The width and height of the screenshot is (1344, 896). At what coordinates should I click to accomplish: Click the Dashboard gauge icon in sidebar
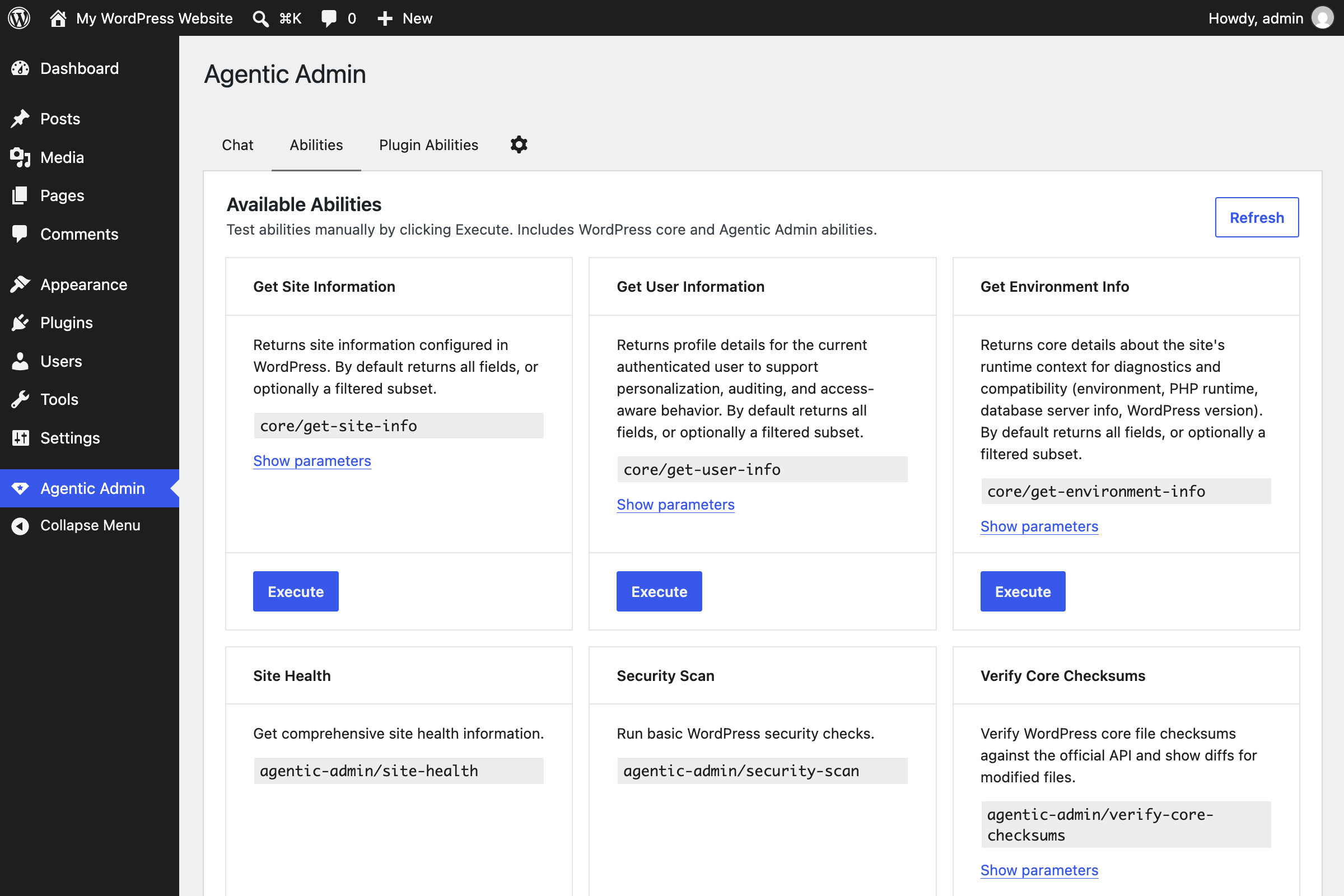click(x=20, y=68)
